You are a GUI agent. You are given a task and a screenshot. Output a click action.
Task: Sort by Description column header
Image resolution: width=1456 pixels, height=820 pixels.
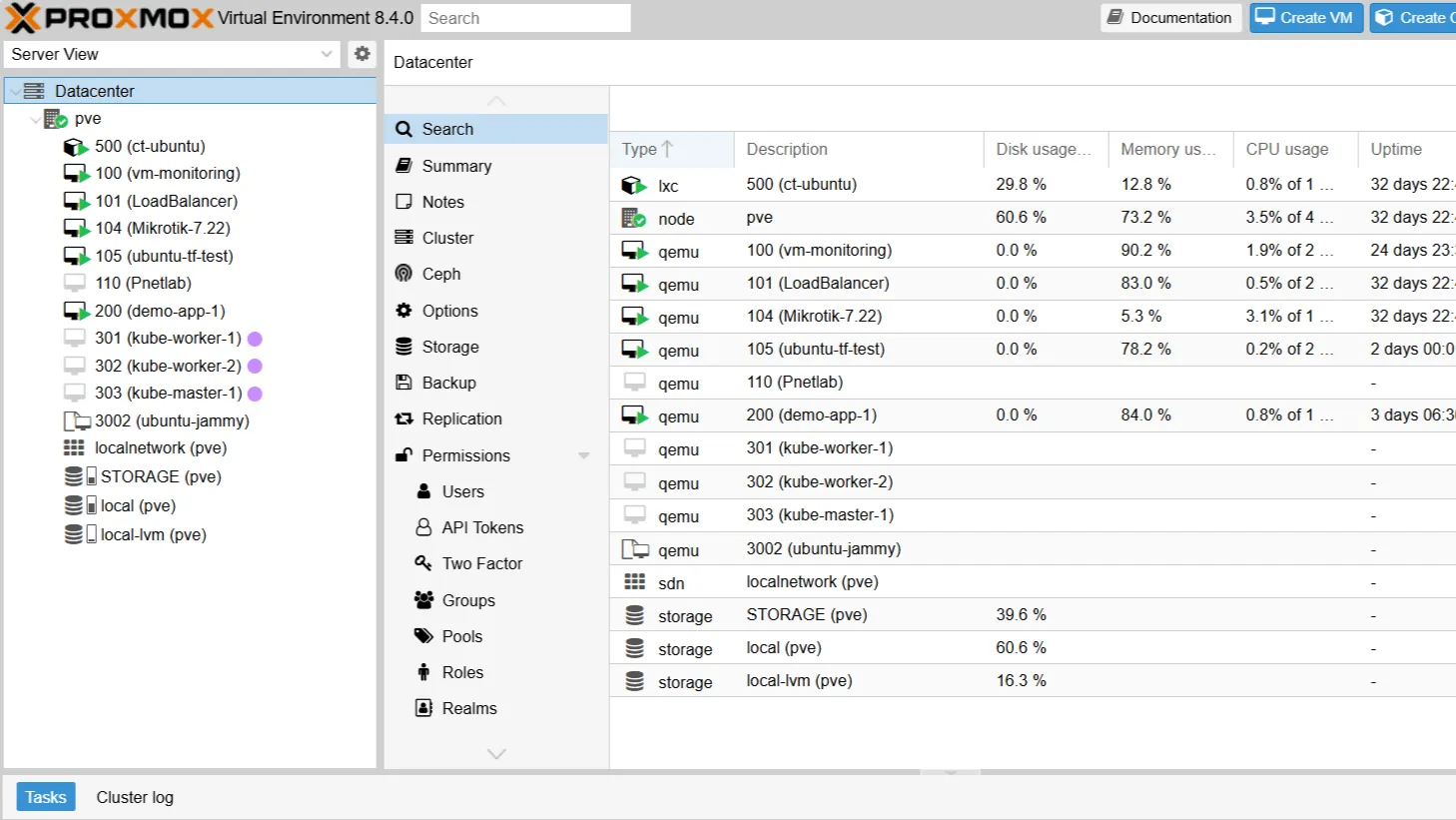pyautogui.click(x=859, y=149)
